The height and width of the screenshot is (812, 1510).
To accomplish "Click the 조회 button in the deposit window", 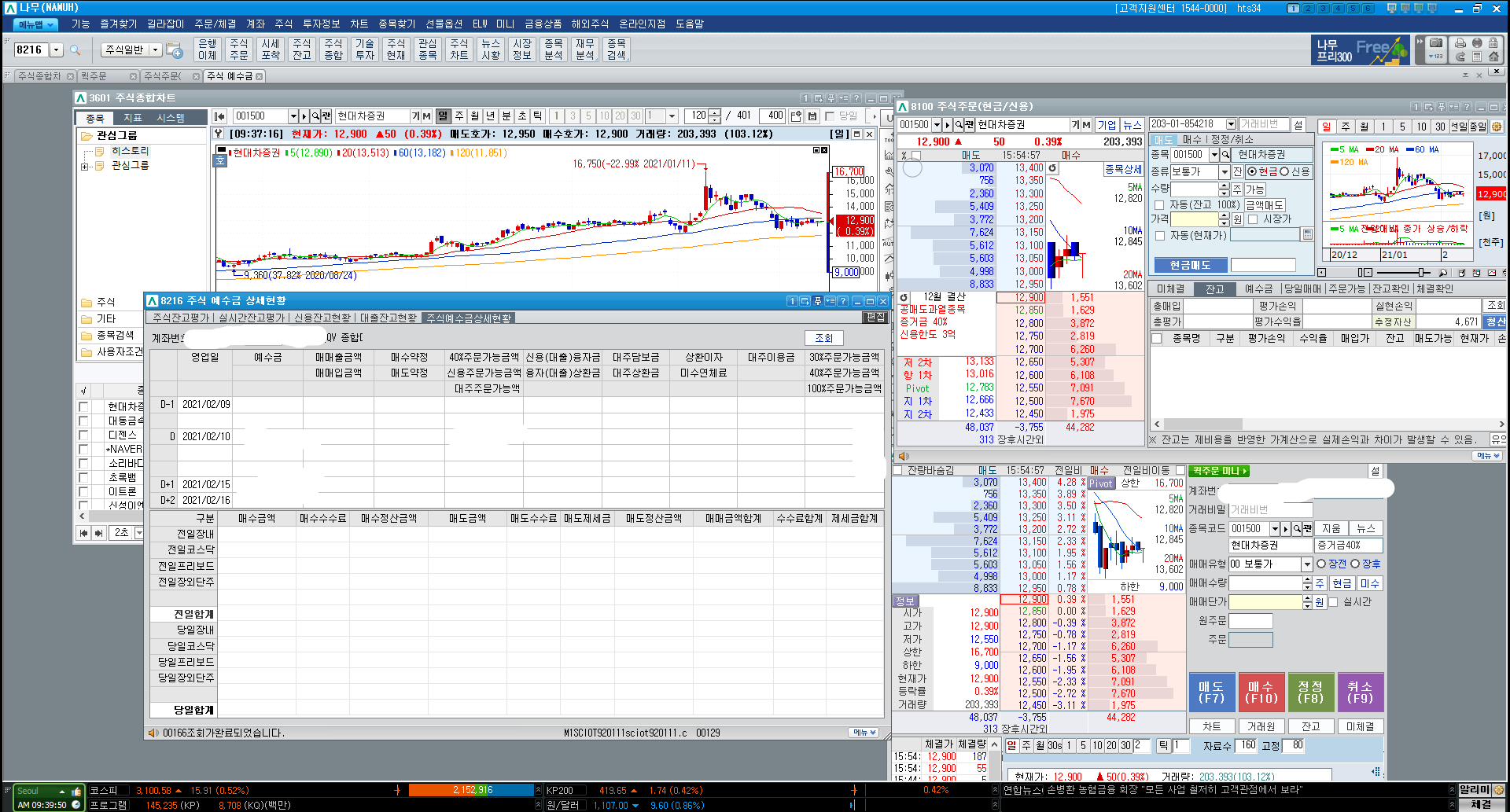I will (823, 338).
